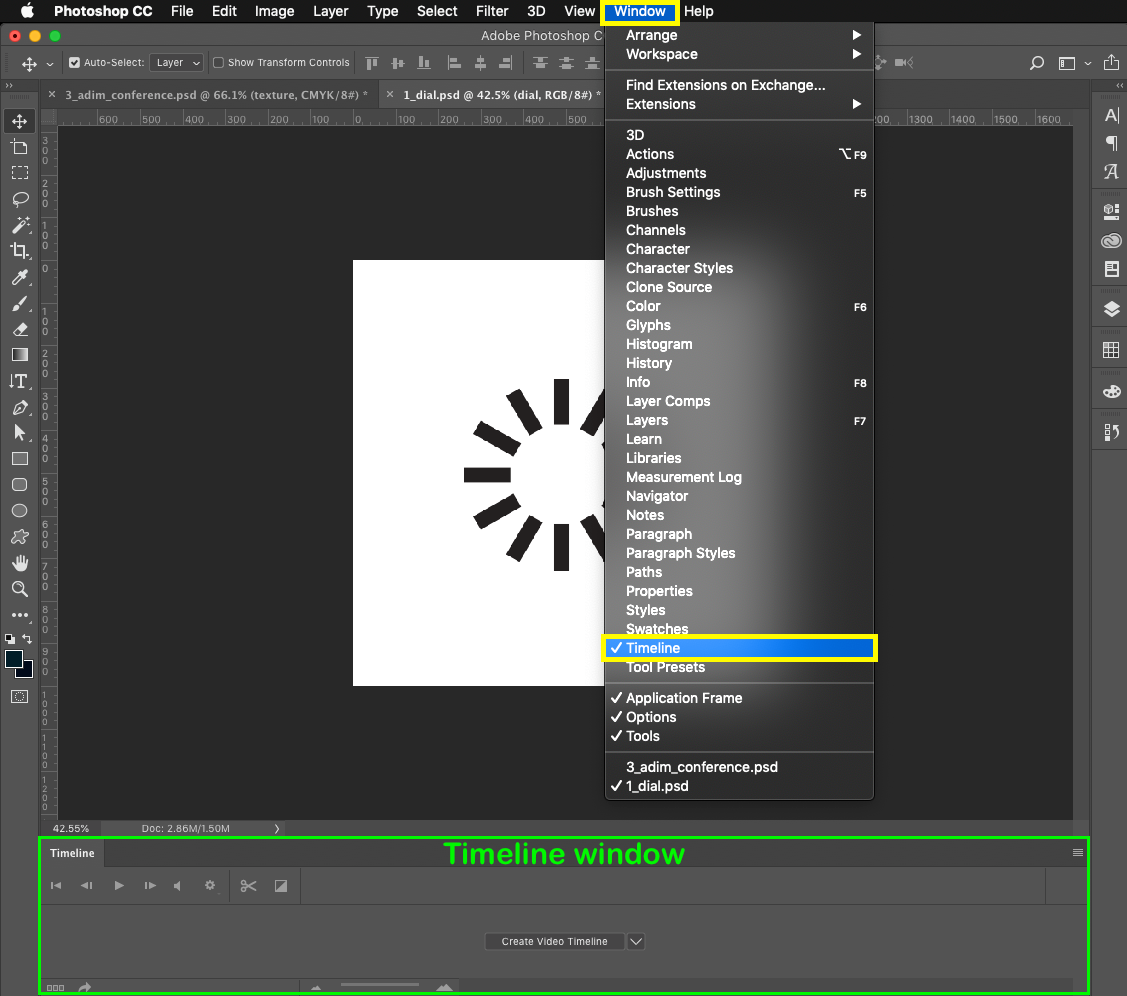Viewport: 1127px width, 996px height.
Task: Click the Create Video Timeline button
Action: point(554,941)
